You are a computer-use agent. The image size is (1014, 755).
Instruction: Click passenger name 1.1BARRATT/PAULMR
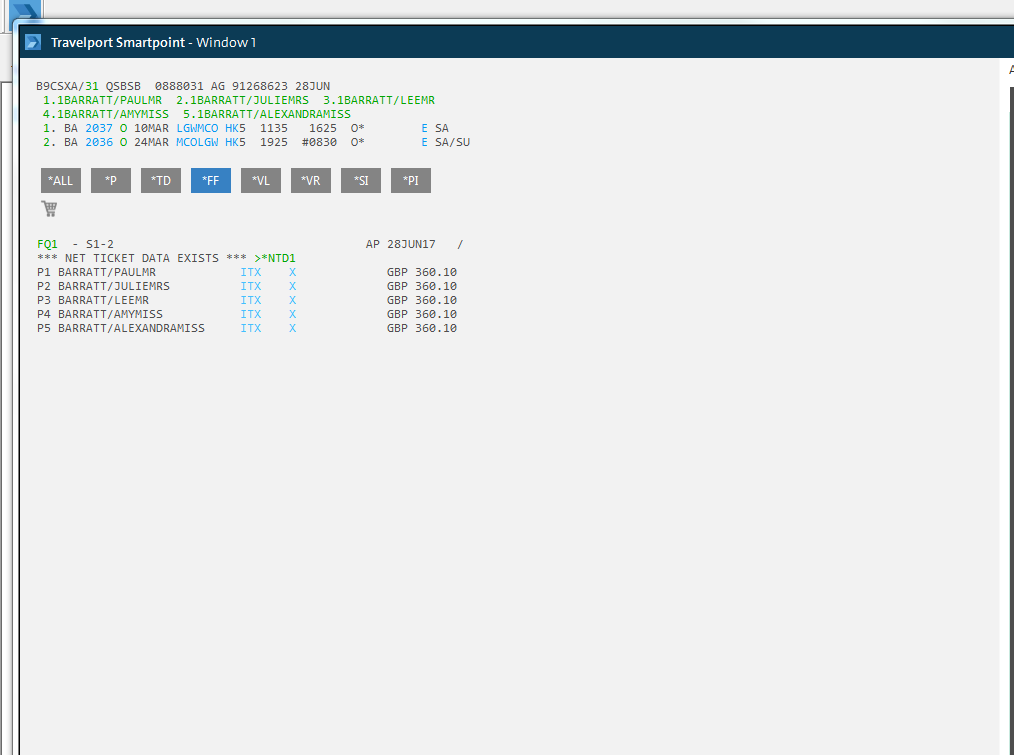[102, 100]
